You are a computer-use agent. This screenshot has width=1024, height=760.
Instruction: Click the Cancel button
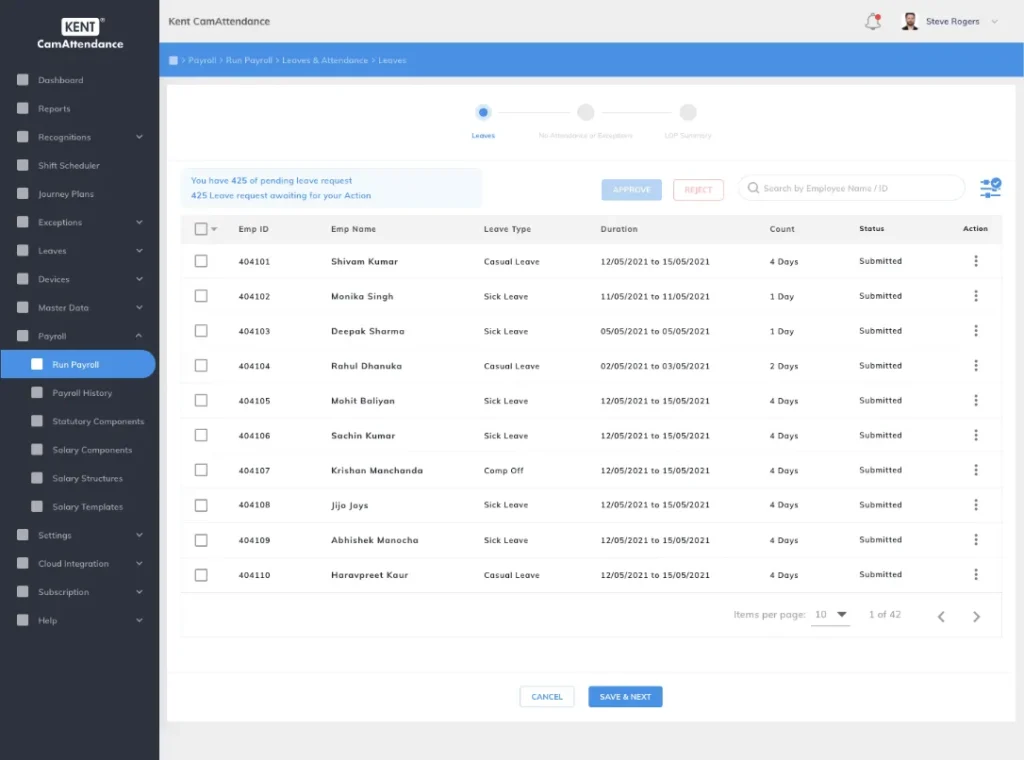tap(547, 697)
